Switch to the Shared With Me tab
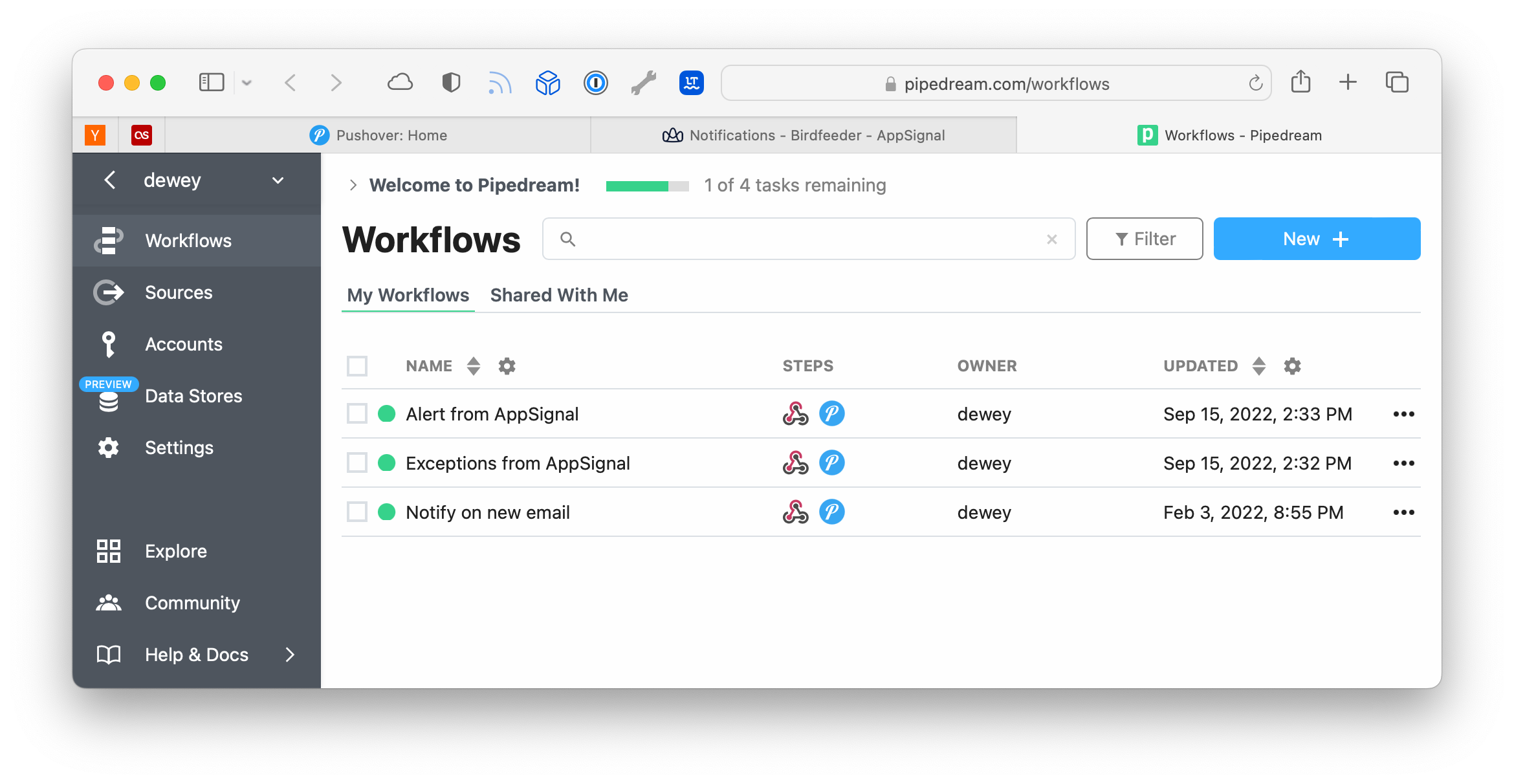 pyautogui.click(x=559, y=295)
